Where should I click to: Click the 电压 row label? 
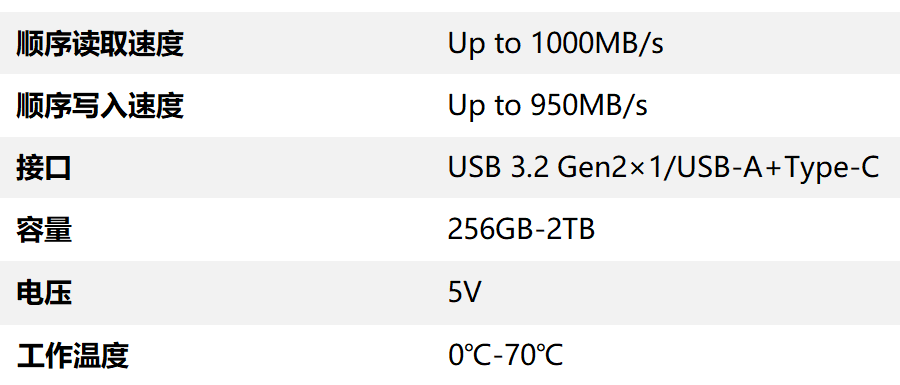tap(44, 293)
